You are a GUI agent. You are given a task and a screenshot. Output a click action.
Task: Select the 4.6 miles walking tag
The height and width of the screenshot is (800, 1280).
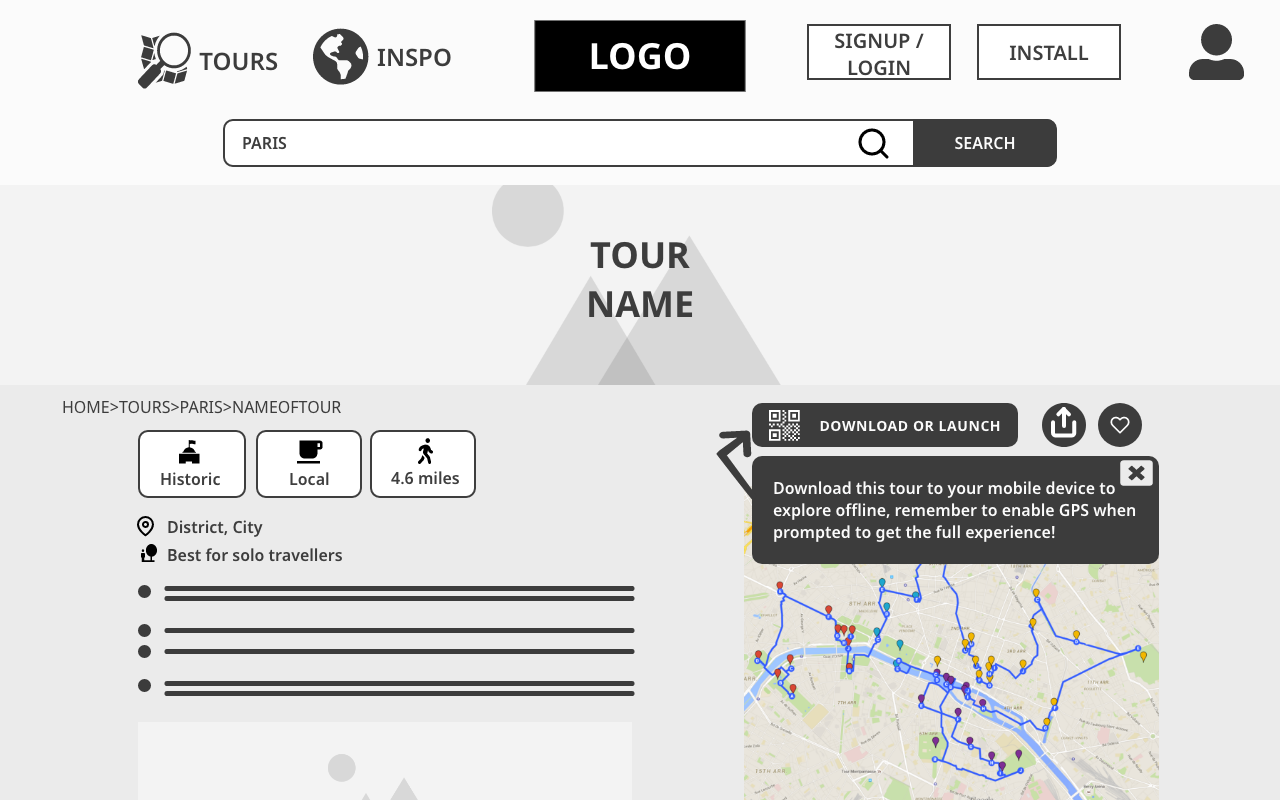(x=423, y=464)
